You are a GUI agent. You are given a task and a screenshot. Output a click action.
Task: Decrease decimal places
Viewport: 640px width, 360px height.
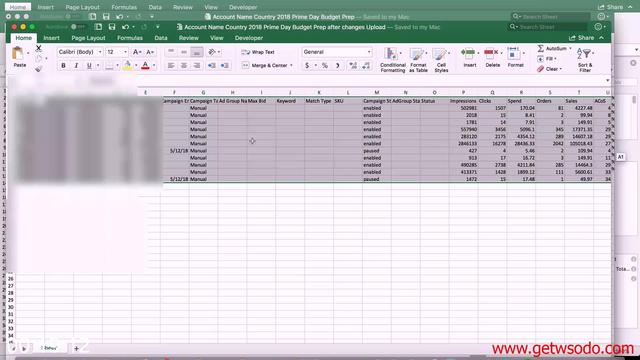click(366, 66)
